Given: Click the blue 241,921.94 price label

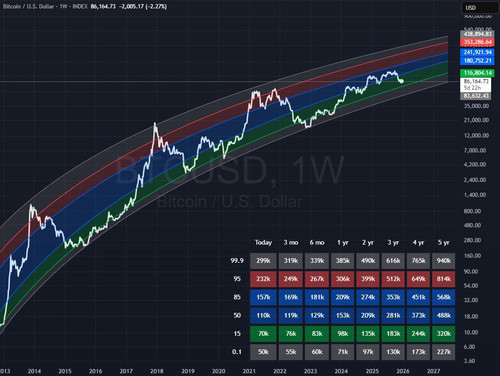Looking at the screenshot, I should pos(477,52).
